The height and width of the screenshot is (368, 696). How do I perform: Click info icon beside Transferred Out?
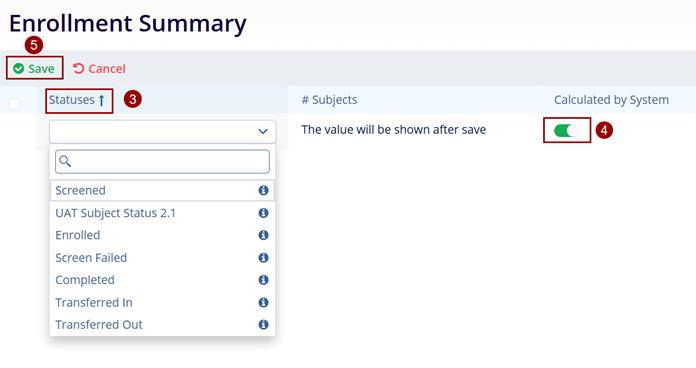pyautogui.click(x=263, y=325)
